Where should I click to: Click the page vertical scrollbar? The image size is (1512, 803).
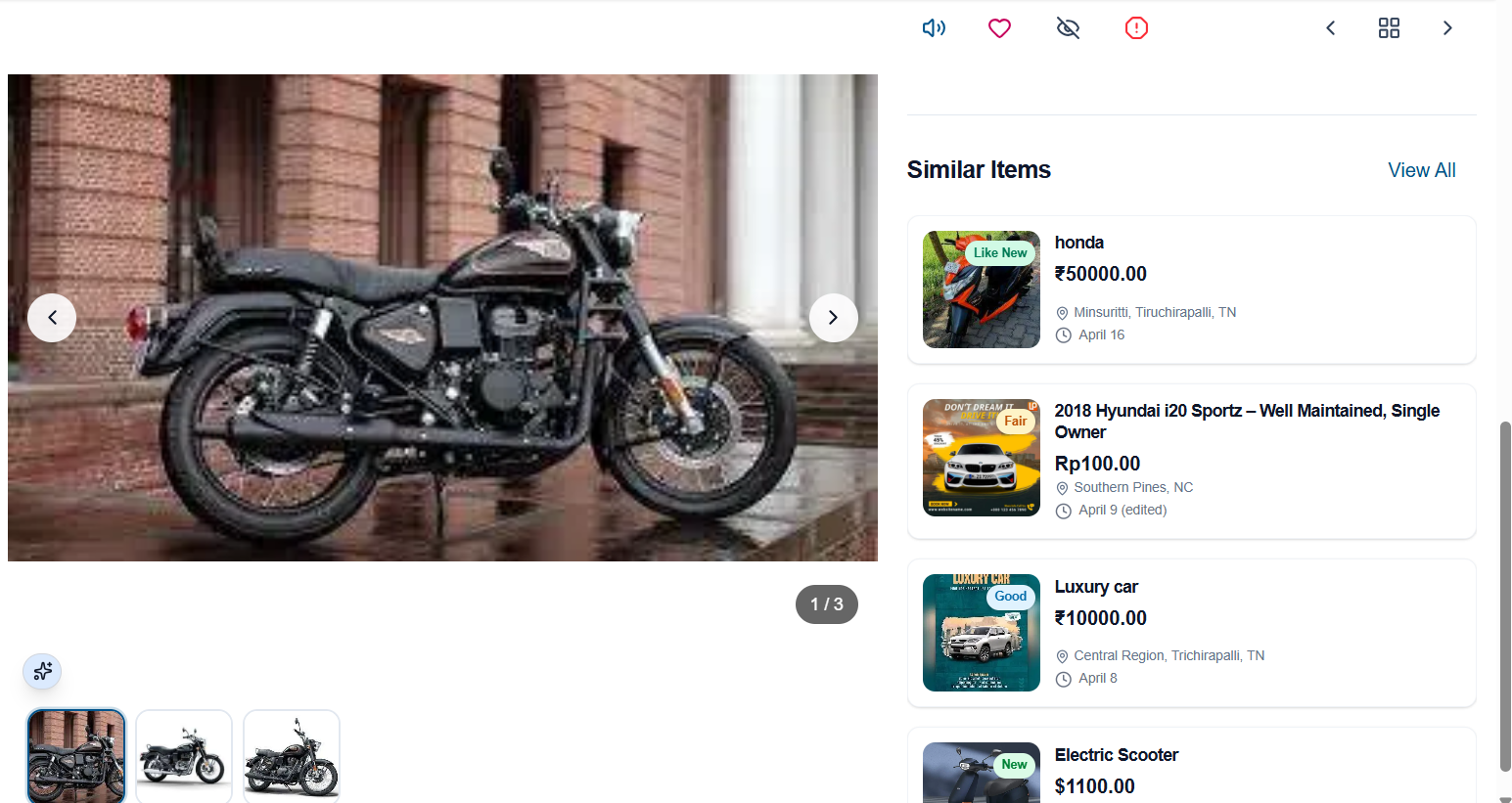click(1505, 597)
